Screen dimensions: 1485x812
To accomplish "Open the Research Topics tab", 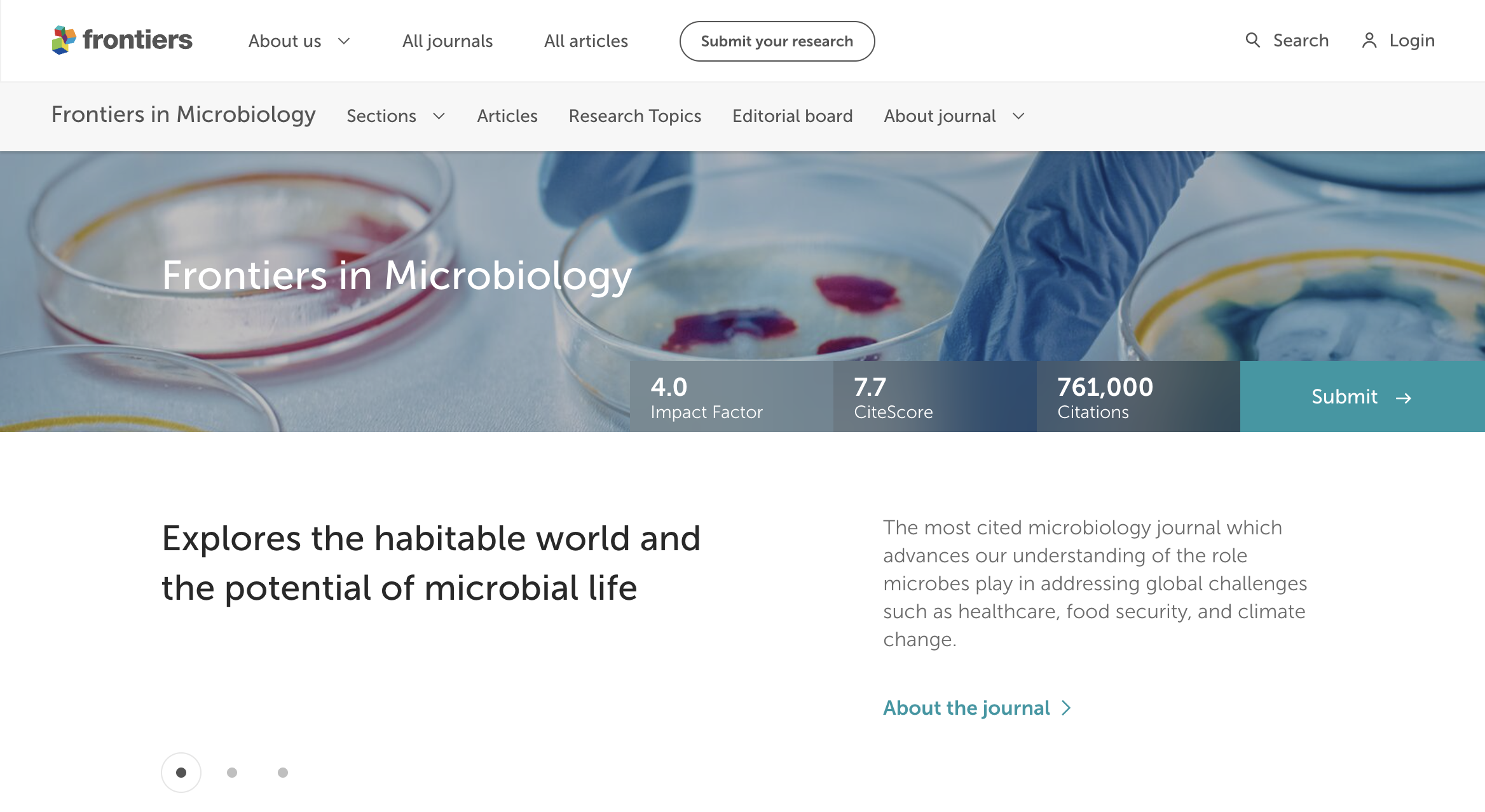I will pyautogui.click(x=634, y=116).
